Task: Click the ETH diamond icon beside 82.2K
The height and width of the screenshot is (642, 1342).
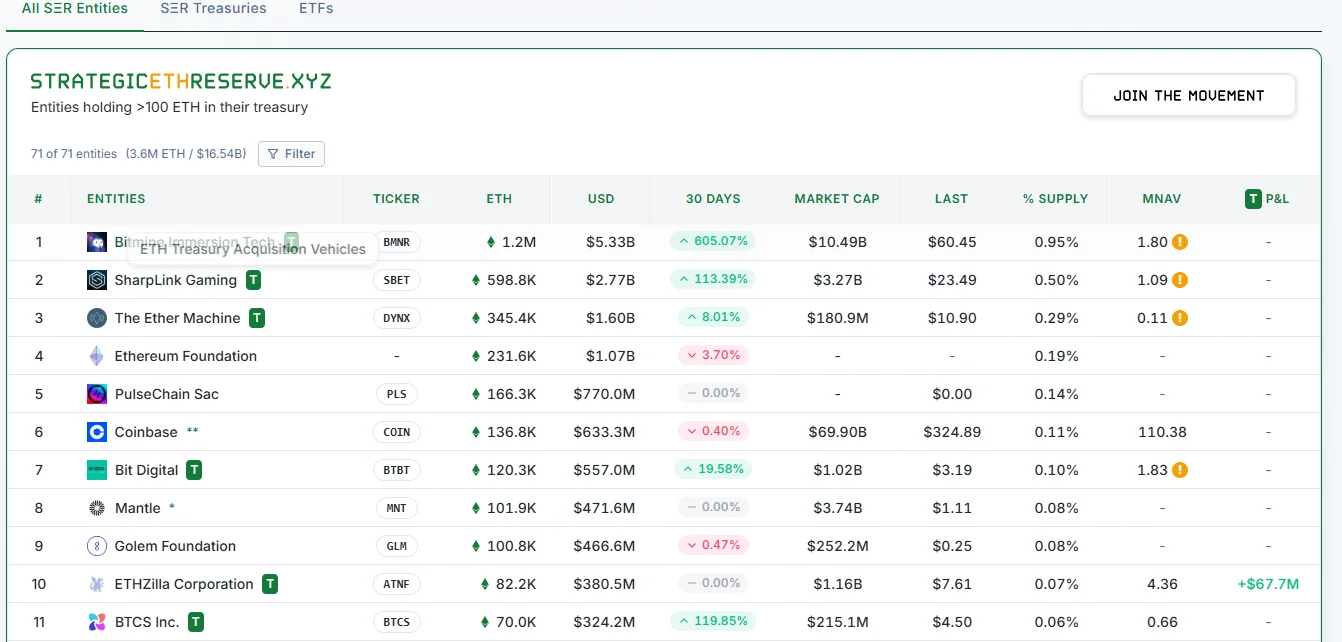Action: [x=485, y=584]
